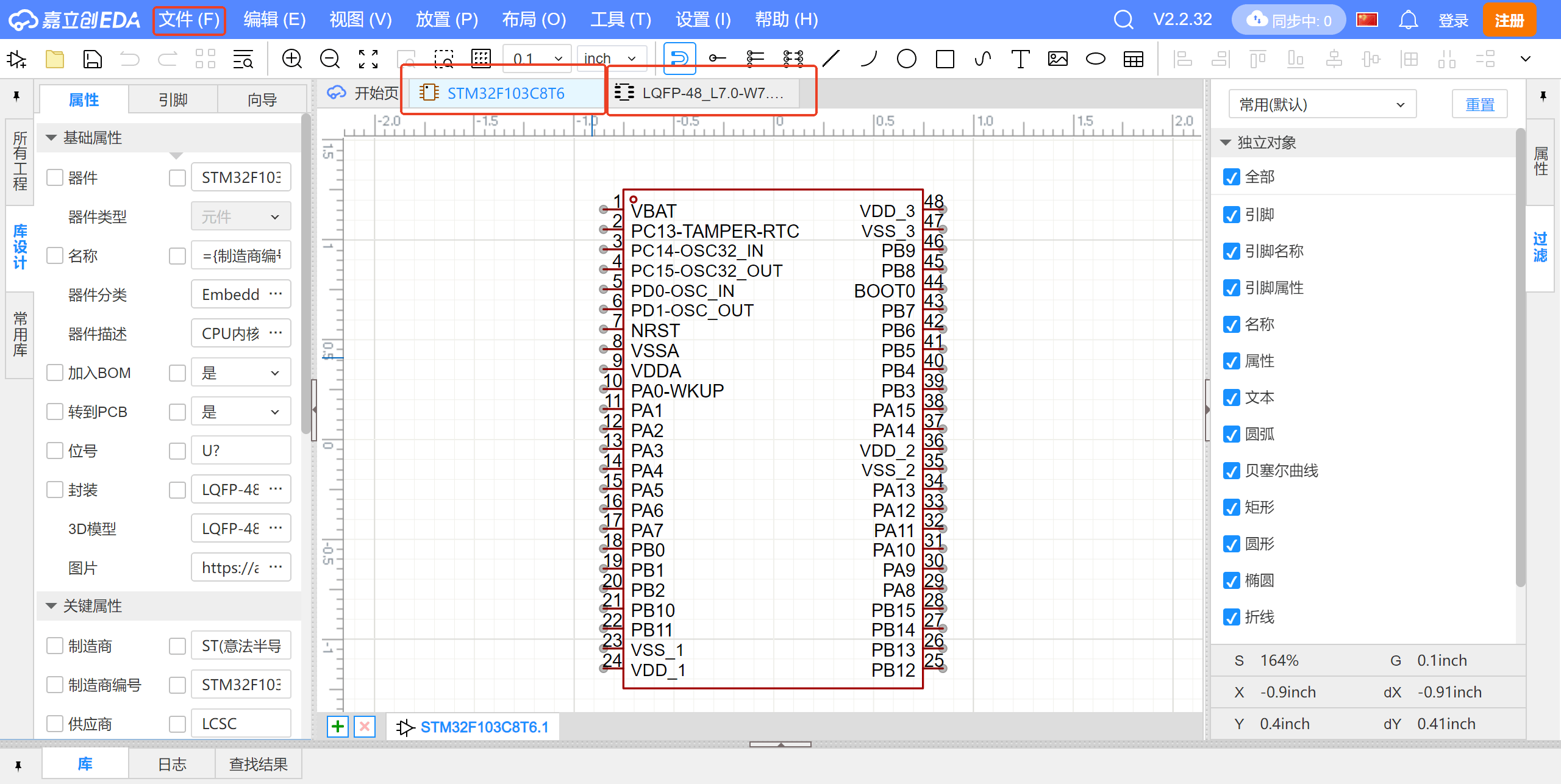Viewport: 1561px width, 784px height.
Task: Open the 常用(默认) filter dropdown
Action: click(1321, 105)
